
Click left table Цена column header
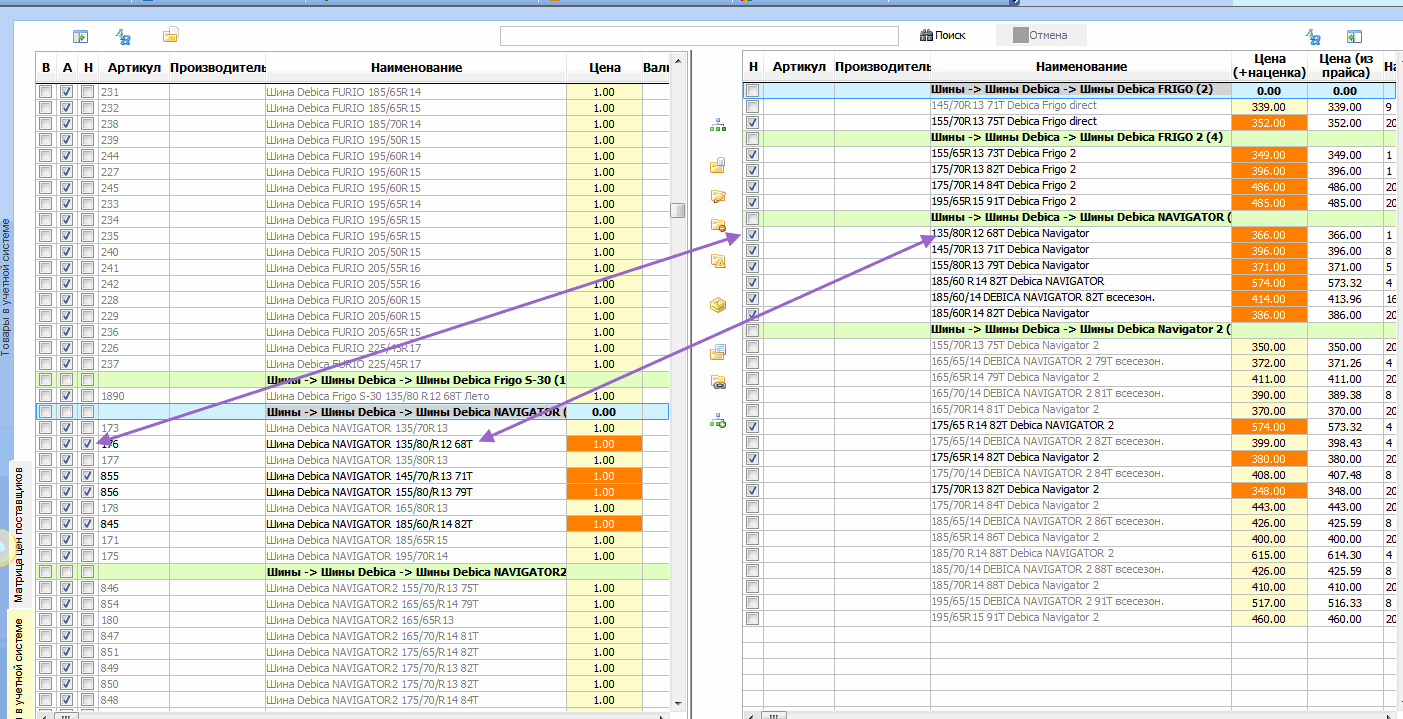pos(604,67)
